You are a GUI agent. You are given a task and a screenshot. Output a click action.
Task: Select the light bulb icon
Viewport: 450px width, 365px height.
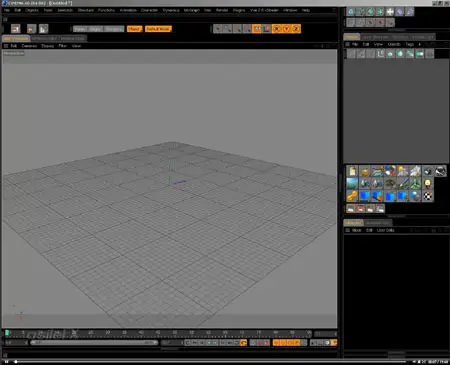(428, 183)
